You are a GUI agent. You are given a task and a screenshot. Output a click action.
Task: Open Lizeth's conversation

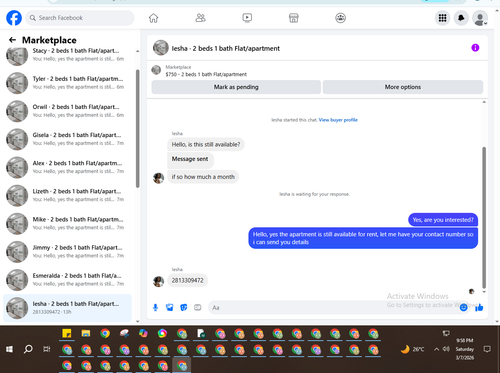click(67, 195)
